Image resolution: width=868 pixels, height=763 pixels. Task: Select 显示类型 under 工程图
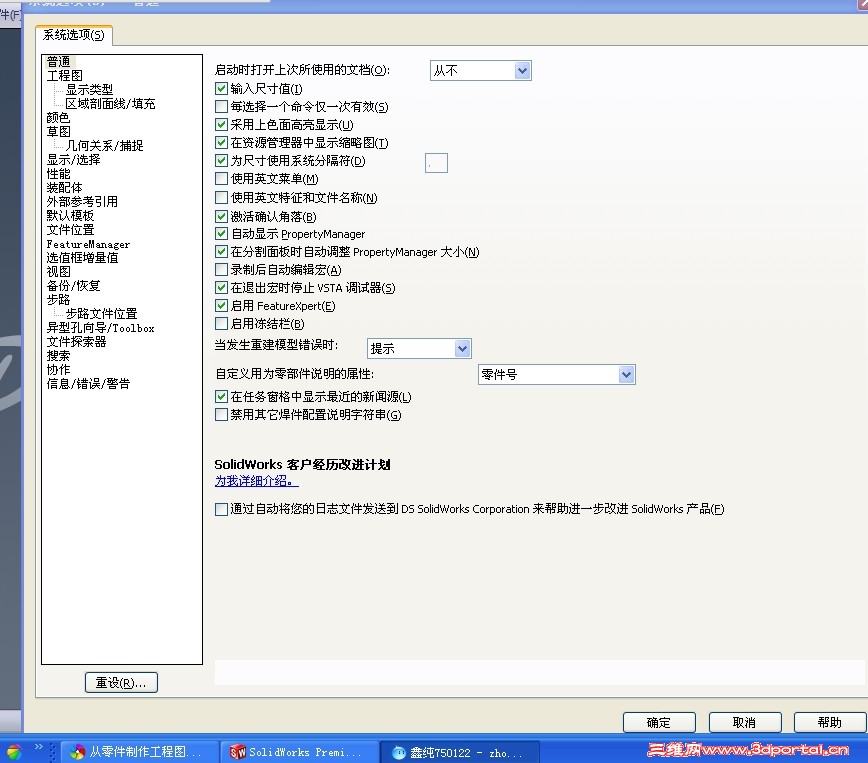tap(89, 89)
